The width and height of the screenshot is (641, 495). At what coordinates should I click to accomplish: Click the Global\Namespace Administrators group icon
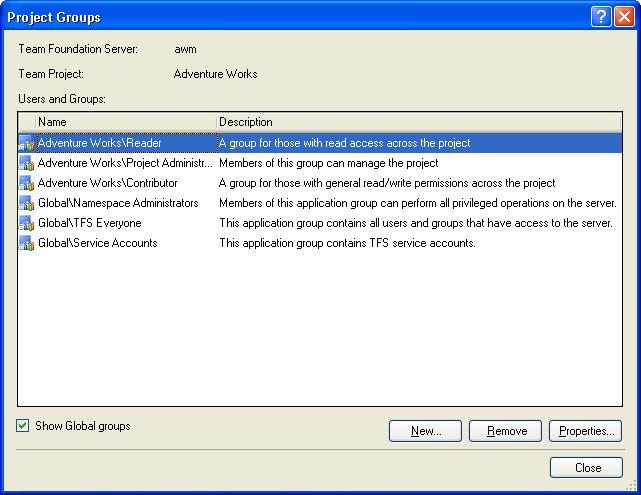click(26, 204)
